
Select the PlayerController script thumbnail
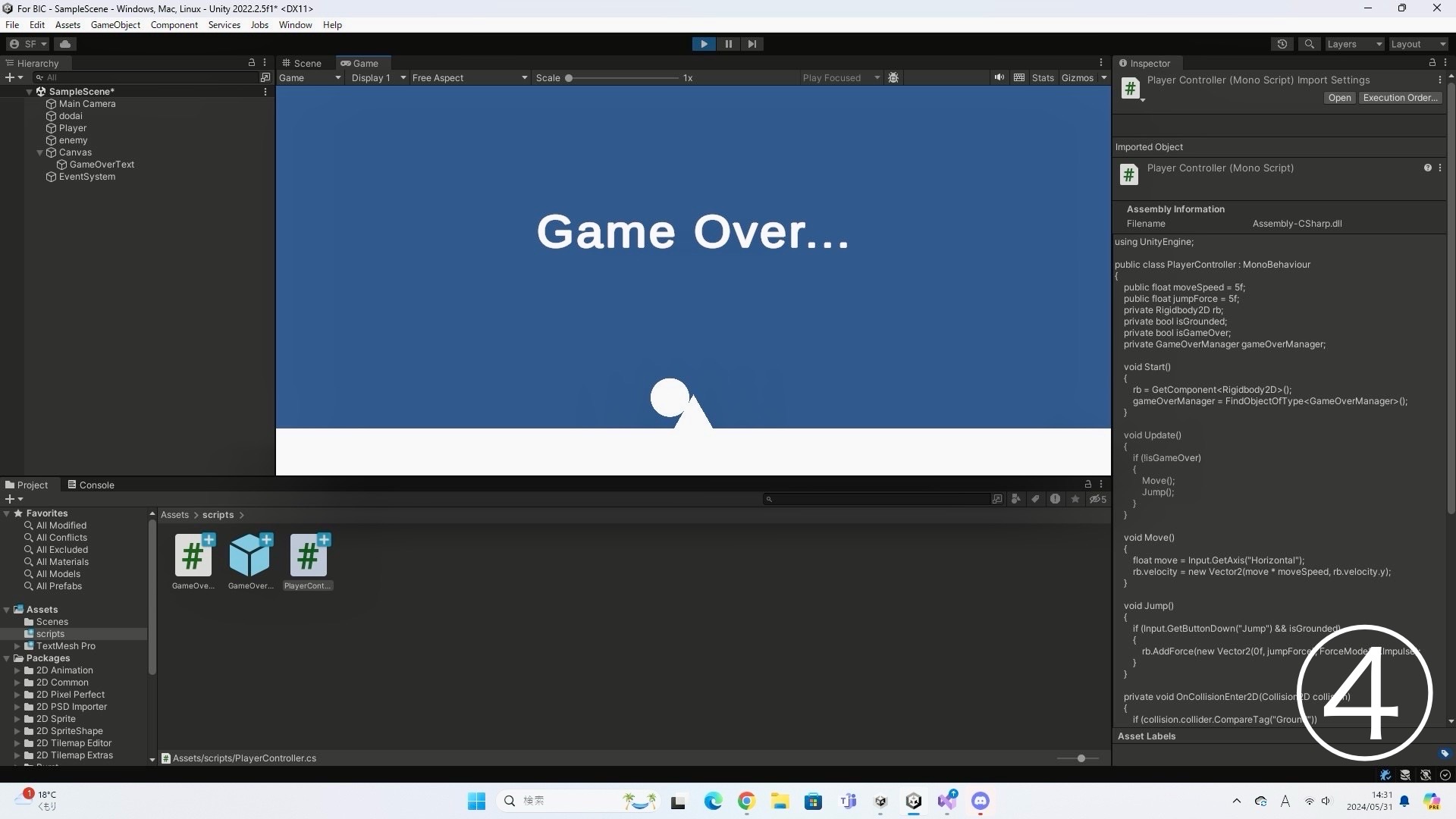308,556
